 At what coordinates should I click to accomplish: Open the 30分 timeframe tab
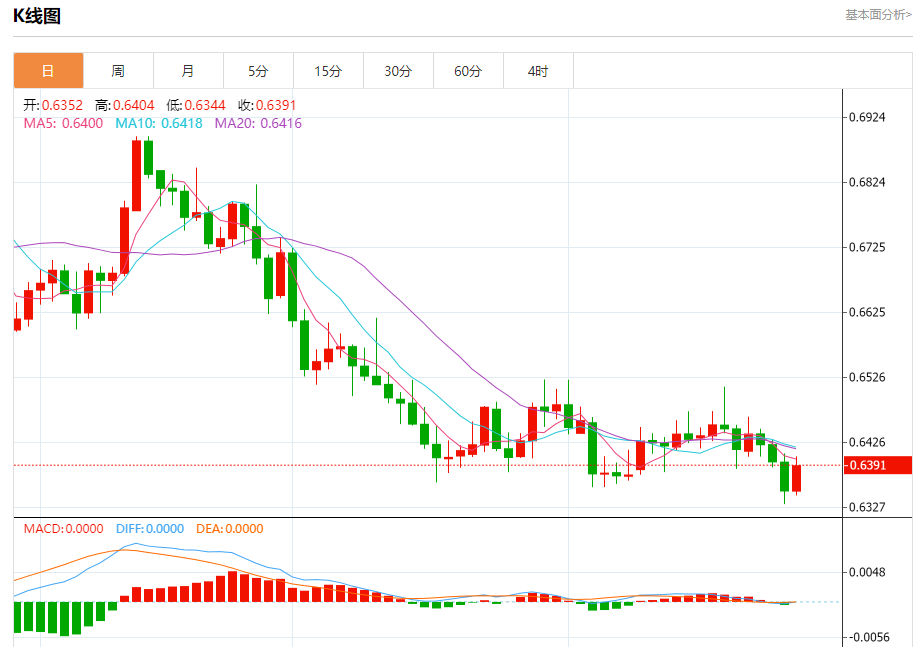coord(398,71)
